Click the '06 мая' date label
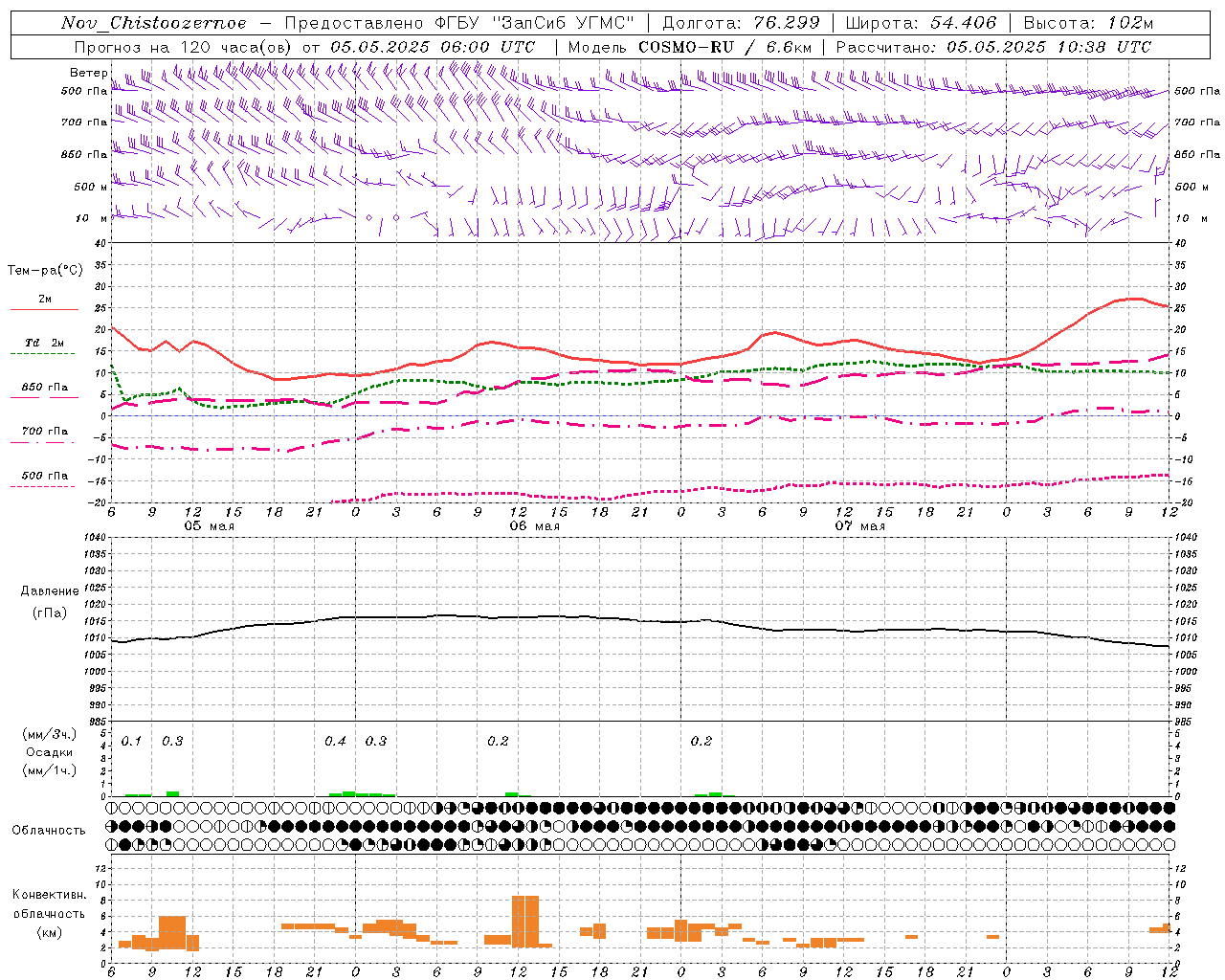The width and height of the screenshot is (1225, 980). 535,526
